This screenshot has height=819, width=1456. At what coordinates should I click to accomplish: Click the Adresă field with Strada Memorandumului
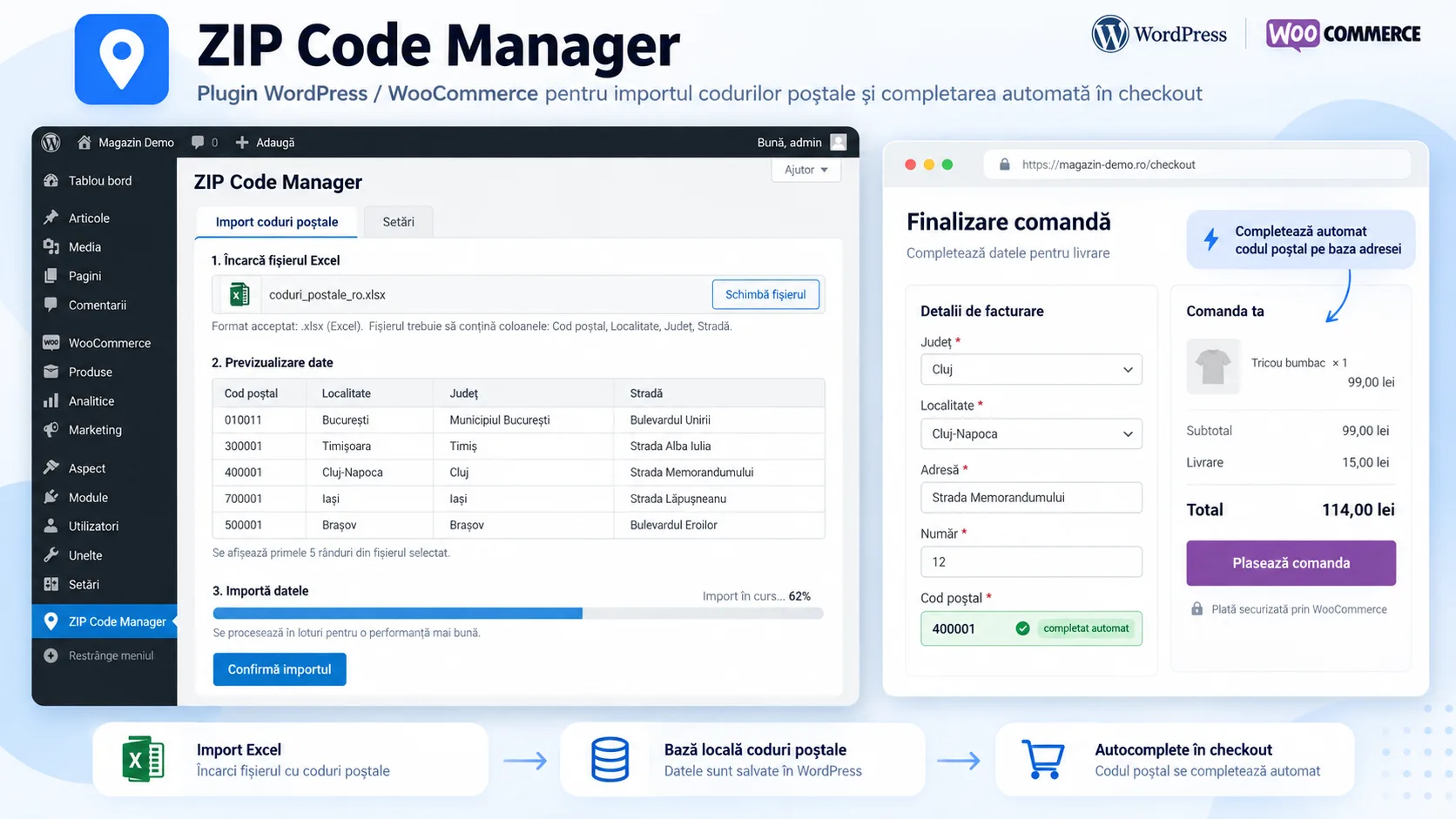pos(1031,498)
